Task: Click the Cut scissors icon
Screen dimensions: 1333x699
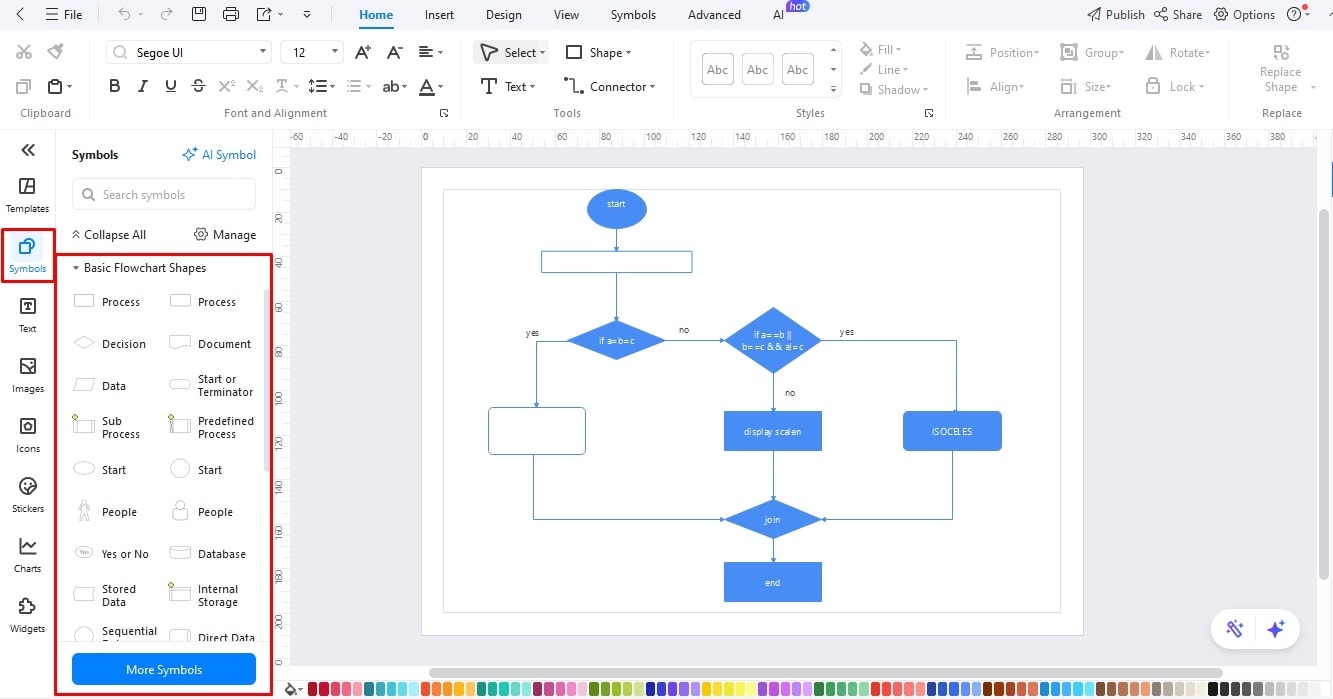Action: [x=25, y=52]
